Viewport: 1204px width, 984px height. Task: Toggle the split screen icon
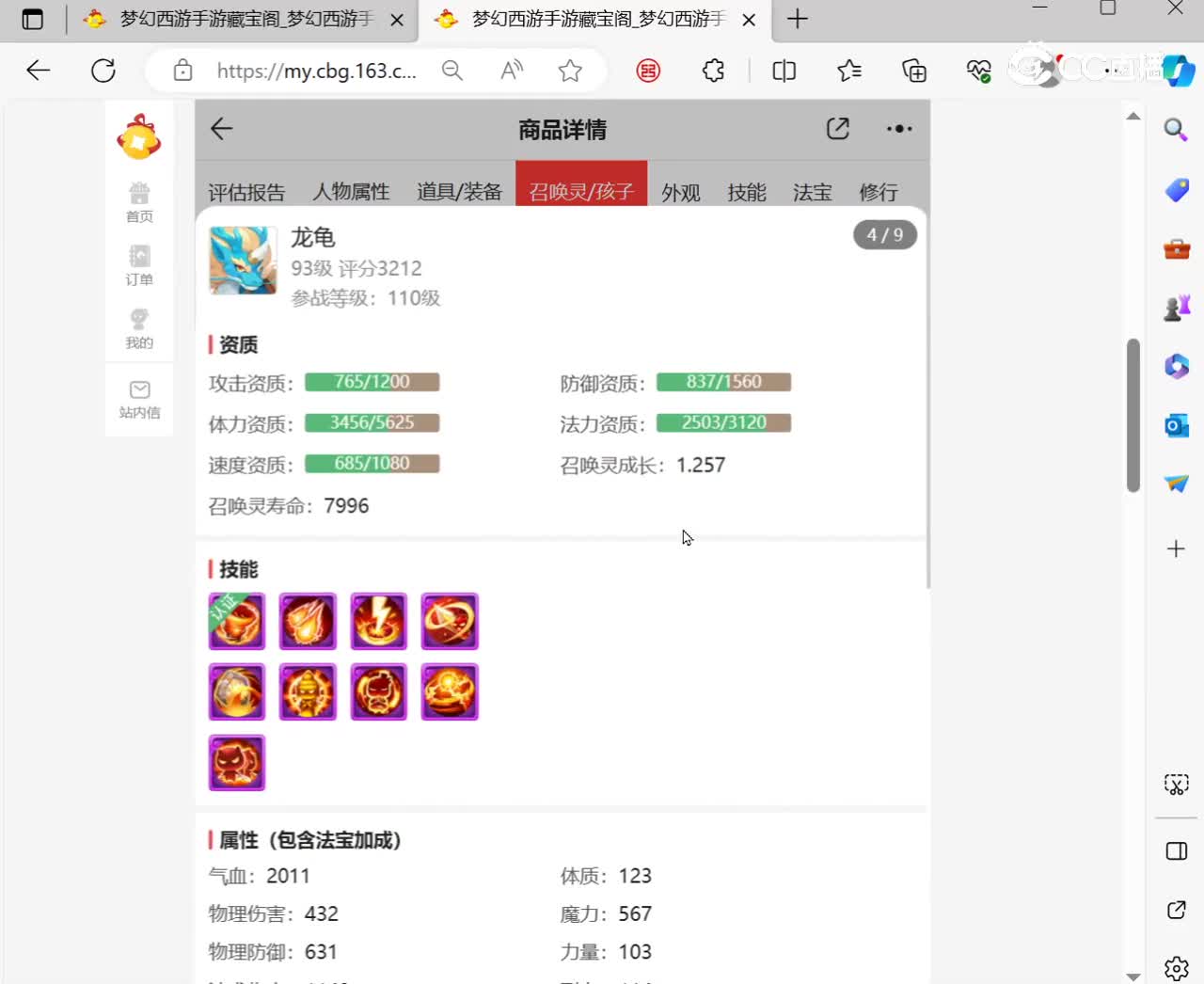(784, 71)
